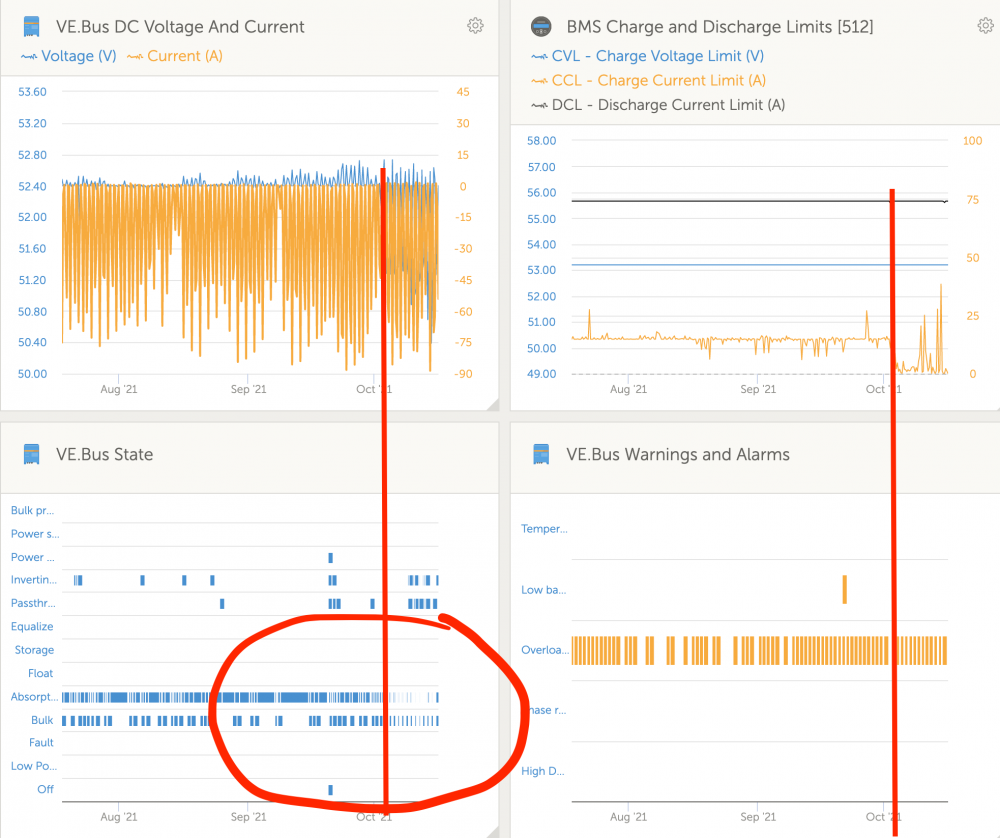1000x838 pixels.
Task: Toggle CVL - Charge Voltage Limit series
Action: point(647,56)
